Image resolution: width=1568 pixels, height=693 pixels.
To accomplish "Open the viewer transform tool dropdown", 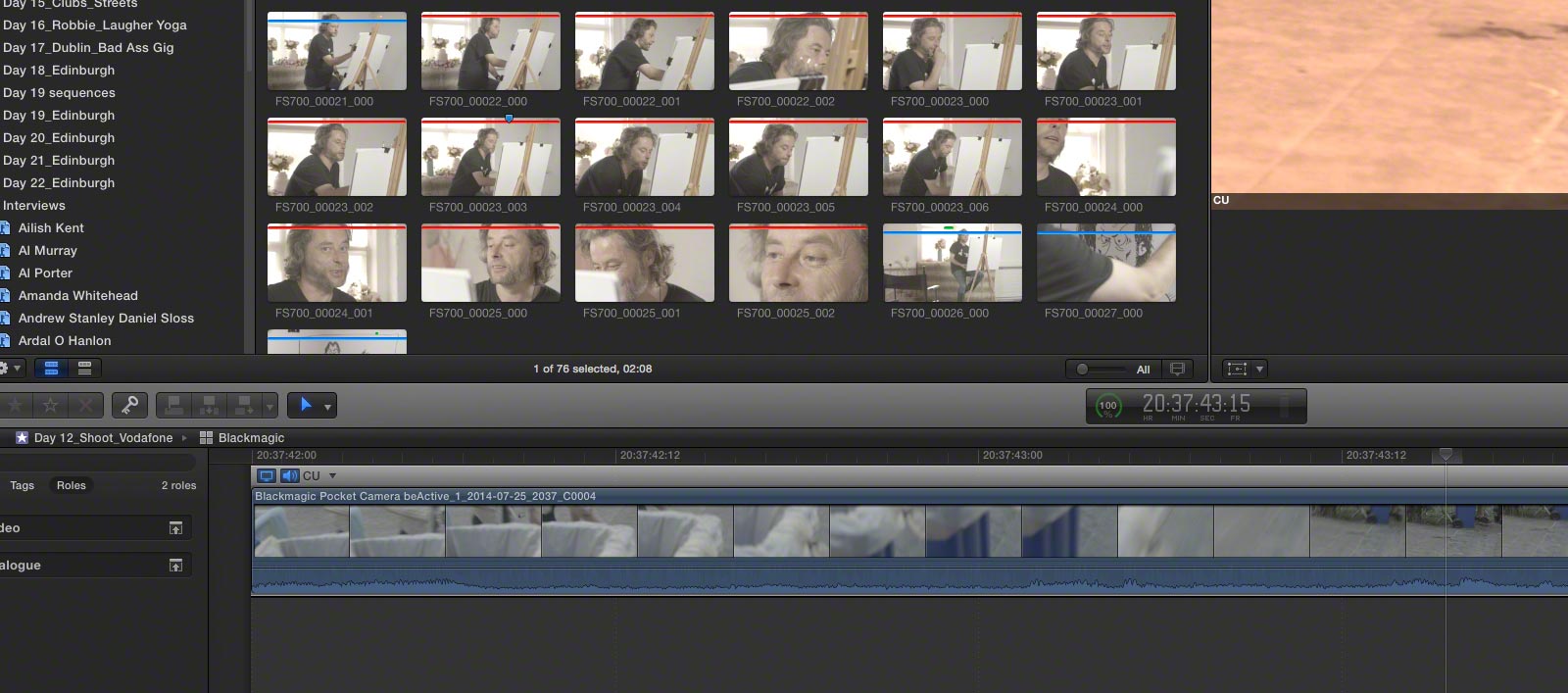I will pos(1259,370).
